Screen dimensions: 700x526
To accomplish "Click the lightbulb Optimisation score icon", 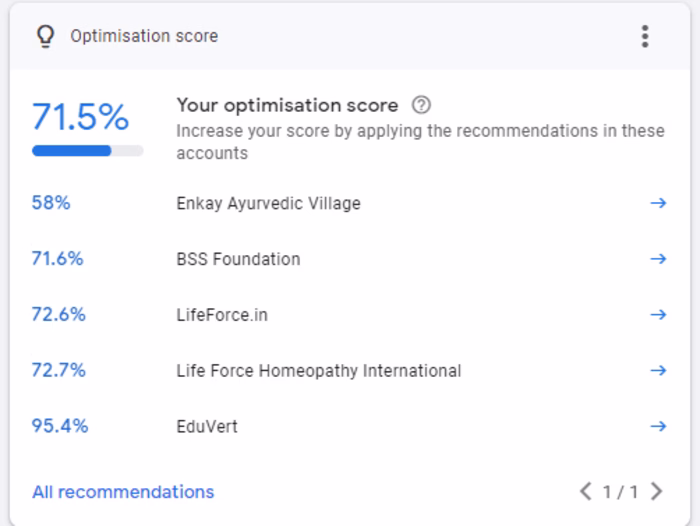I will click(44, 36).
